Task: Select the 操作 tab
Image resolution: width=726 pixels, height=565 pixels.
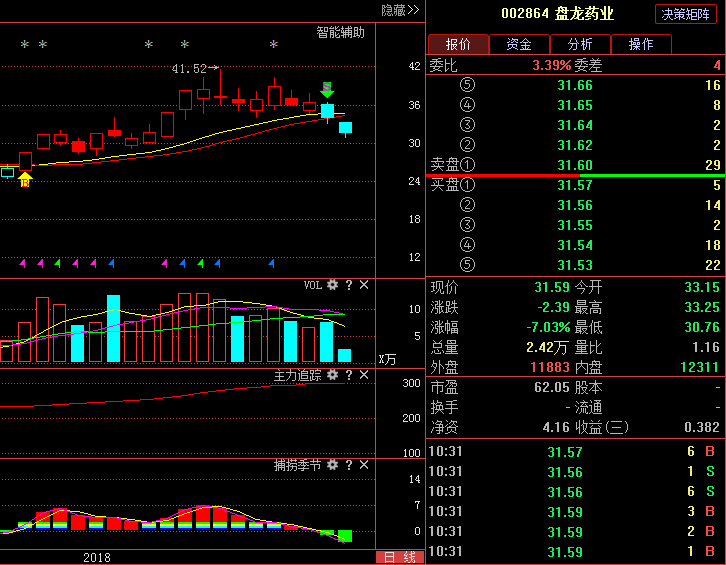Action: tap(641, 44)
